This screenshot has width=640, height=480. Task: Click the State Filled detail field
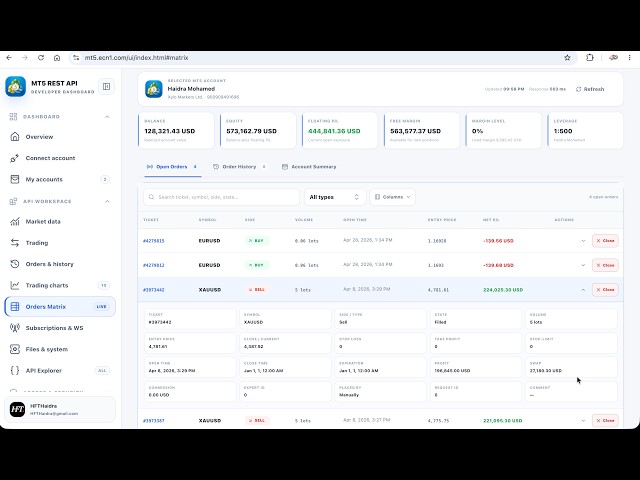pyautogui.click(x=476, y=319)
